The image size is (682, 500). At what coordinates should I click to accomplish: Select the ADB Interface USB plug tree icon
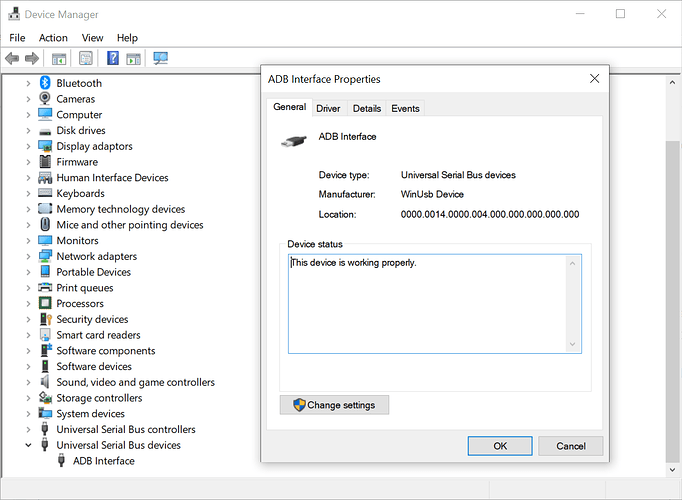pos(61,460)
